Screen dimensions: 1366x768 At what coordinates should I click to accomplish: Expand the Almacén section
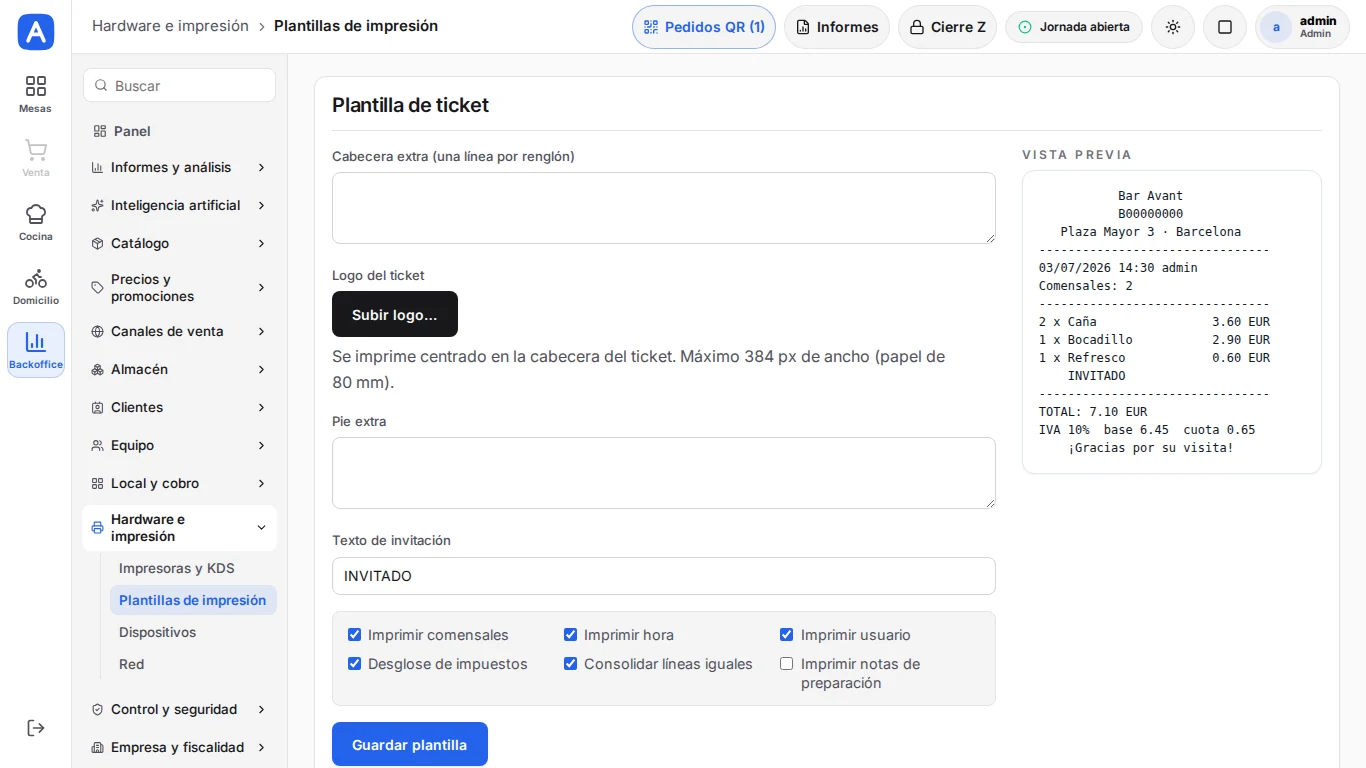point(179,369)
